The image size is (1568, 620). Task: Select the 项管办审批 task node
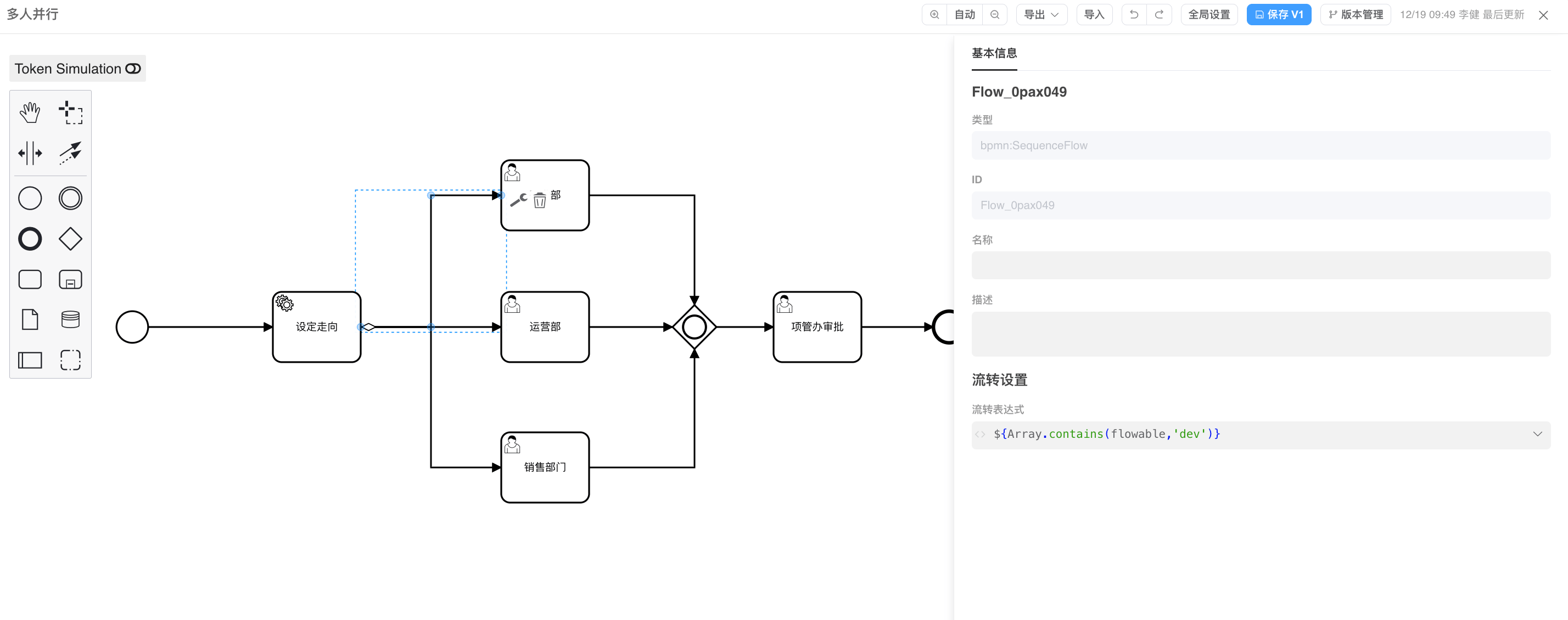click(817, 328)
